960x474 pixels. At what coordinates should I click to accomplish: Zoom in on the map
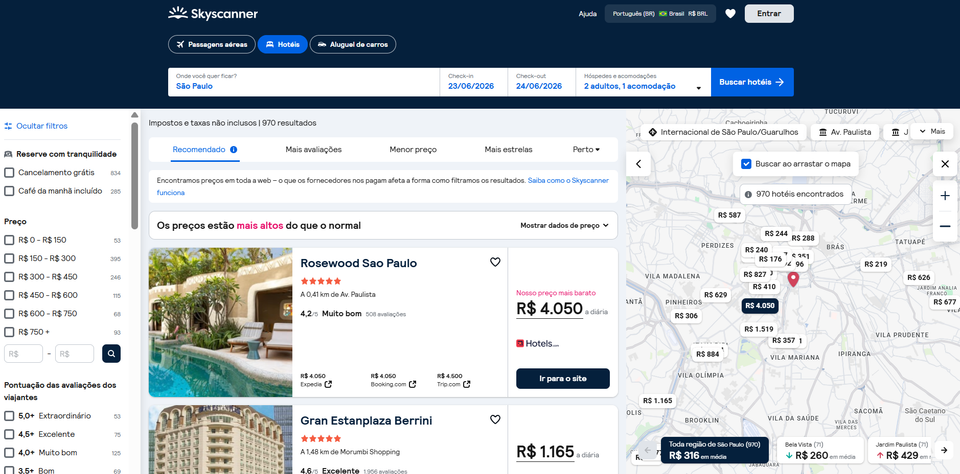click(x=945, y=196)
